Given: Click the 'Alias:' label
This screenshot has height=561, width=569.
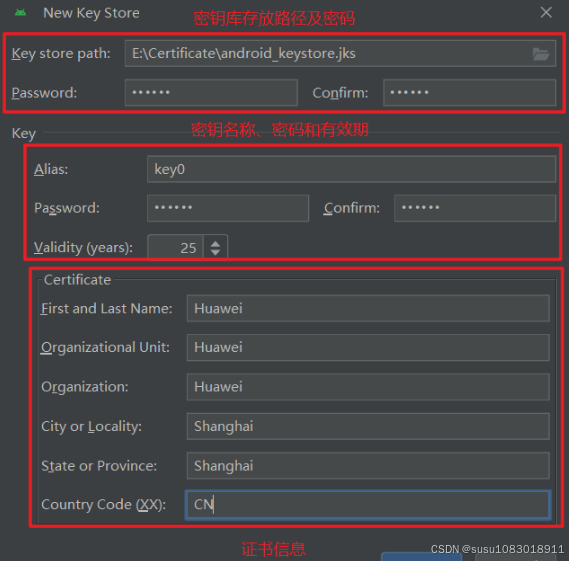Looking at the screenshot, I should (x=51, y=169).
